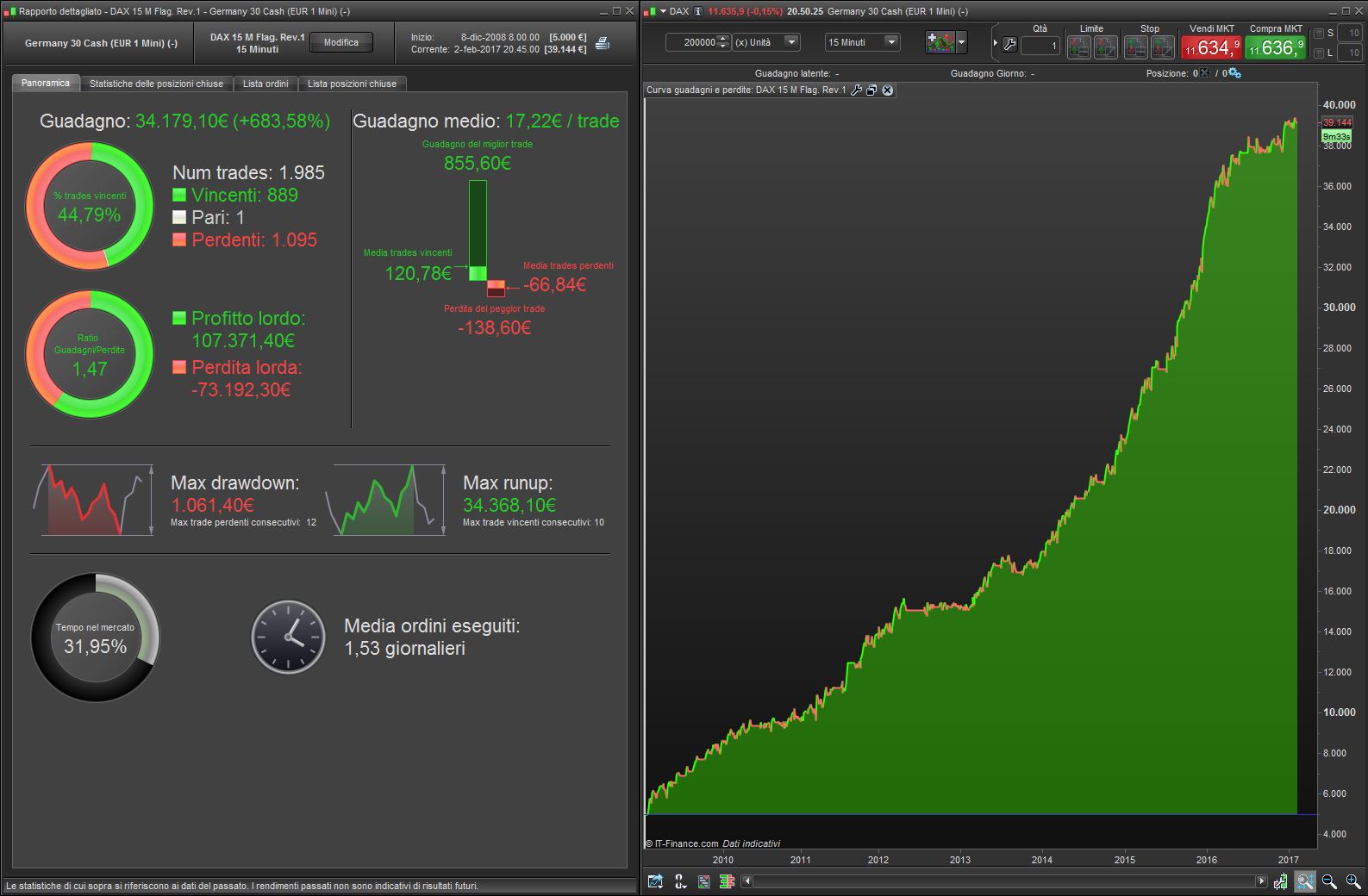Screen dimensions: 1368x896
Task: Open equity curve panel wrench settings
Action: pyautogui.click(x=856, y=90)
